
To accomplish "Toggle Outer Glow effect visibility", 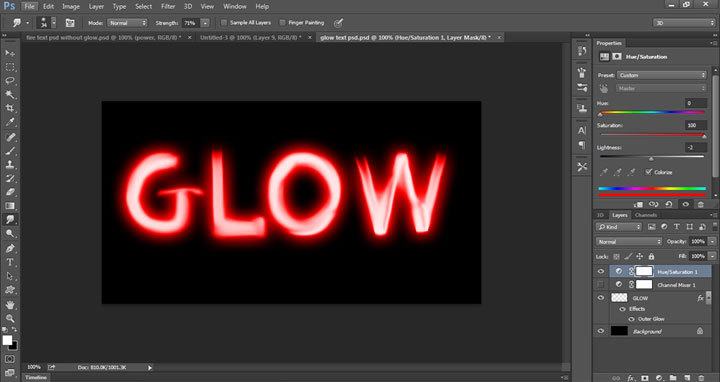I will click(631, 319).
